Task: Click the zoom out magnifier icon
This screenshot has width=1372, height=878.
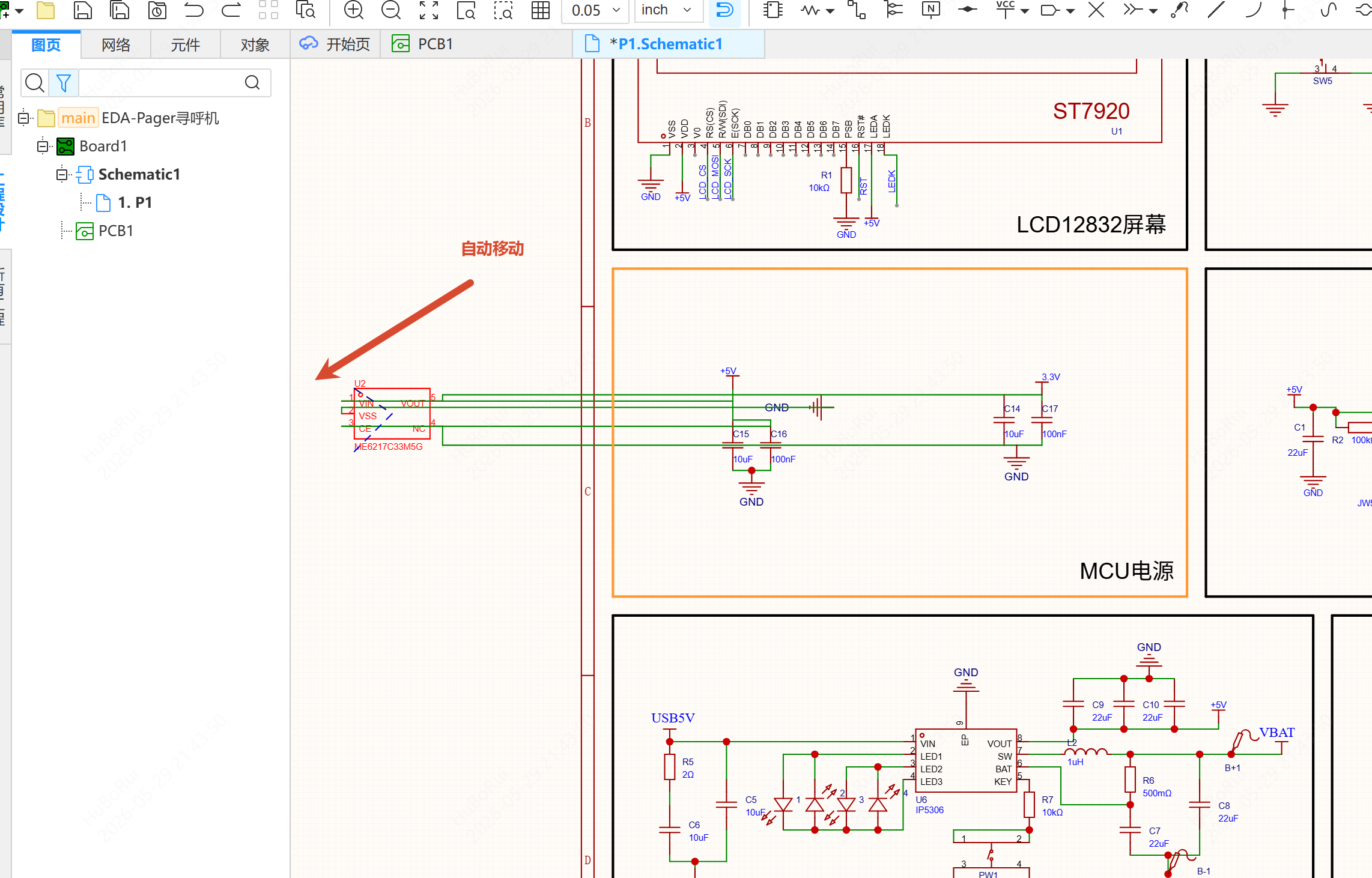Action: pos(391,10)
